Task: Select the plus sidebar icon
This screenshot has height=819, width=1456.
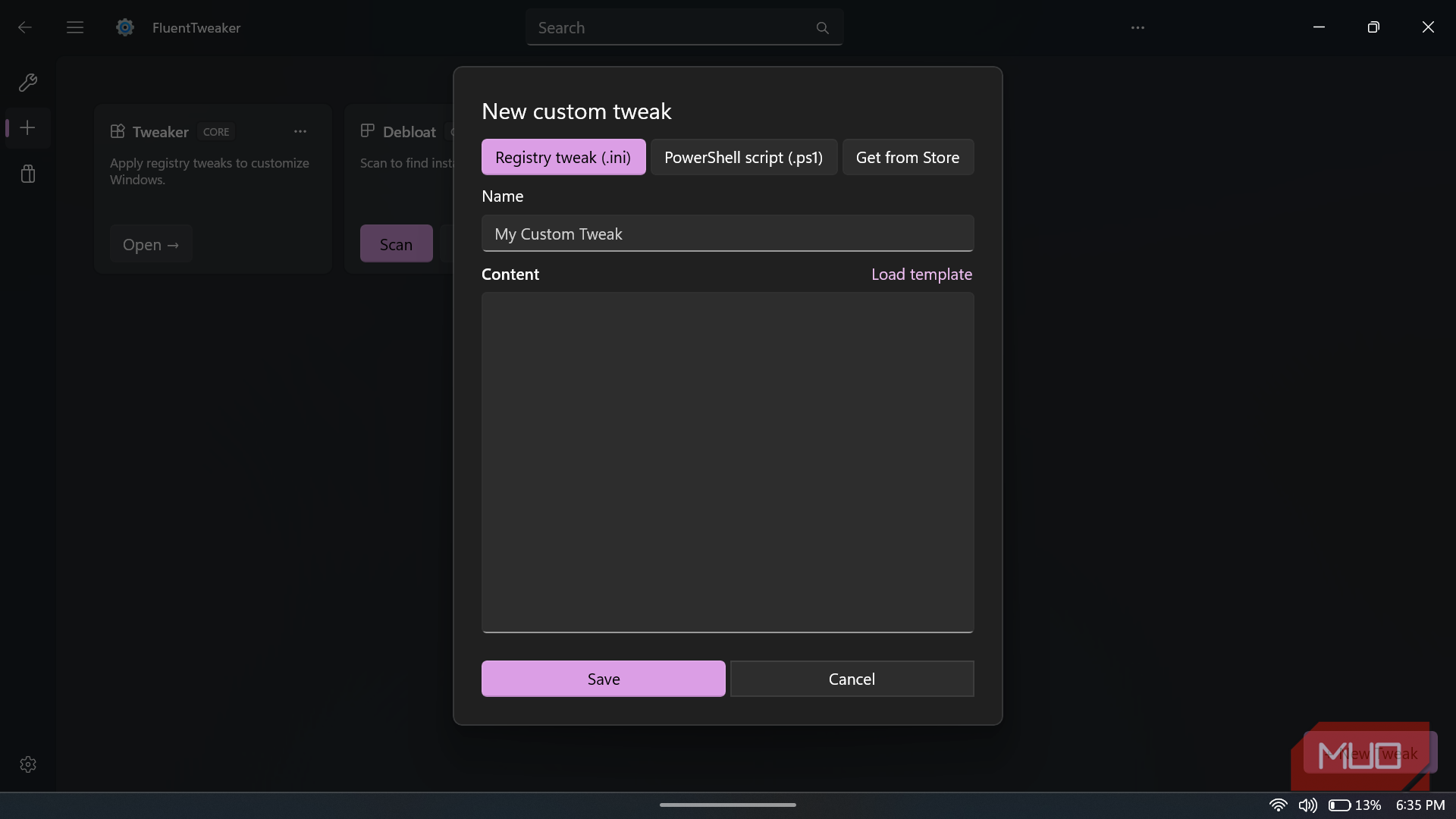Action: tap(28, 127)
